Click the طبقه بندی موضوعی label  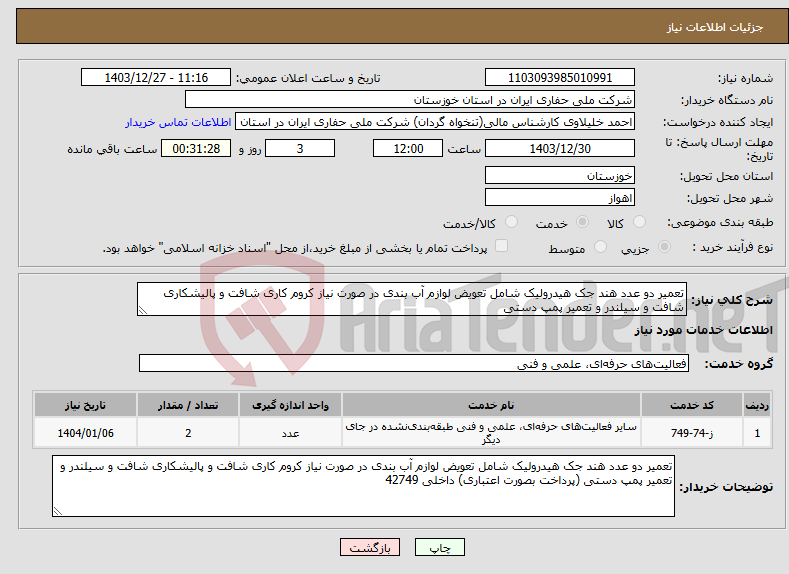coord(720,222)
